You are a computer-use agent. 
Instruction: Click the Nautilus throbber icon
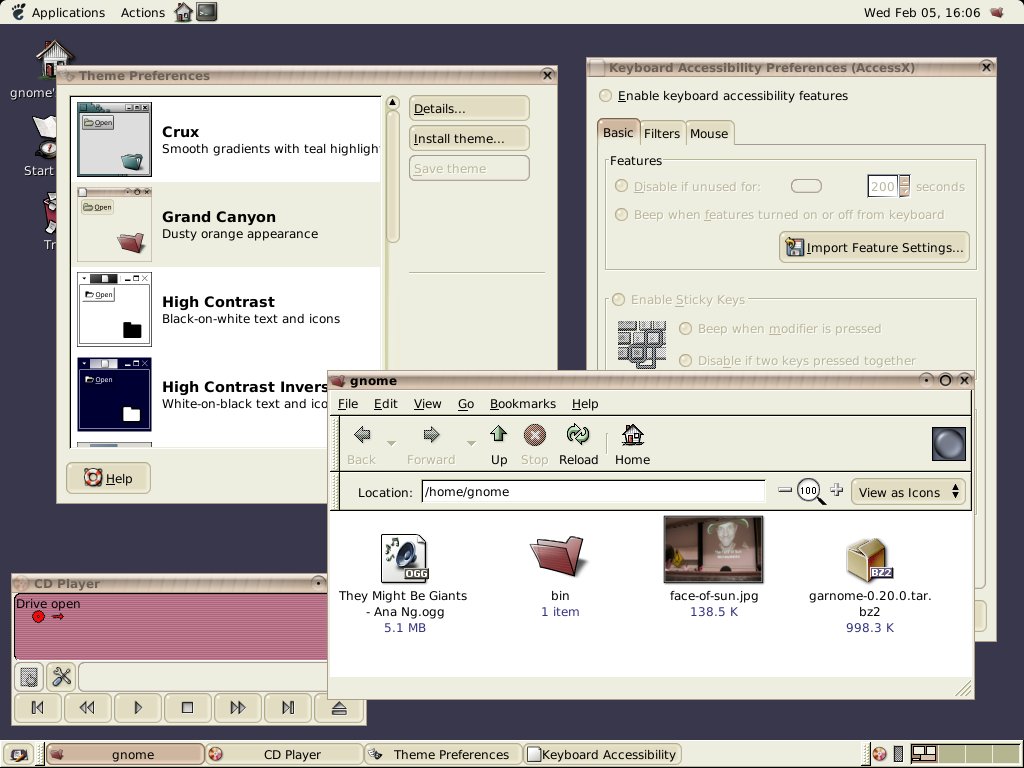pos(948,444)
